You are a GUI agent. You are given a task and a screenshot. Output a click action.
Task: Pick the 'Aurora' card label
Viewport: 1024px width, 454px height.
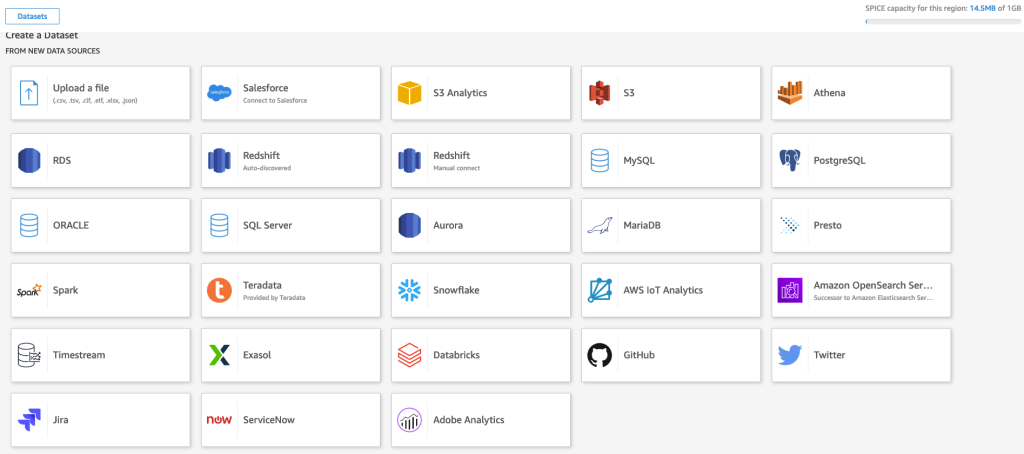[448, 225]
